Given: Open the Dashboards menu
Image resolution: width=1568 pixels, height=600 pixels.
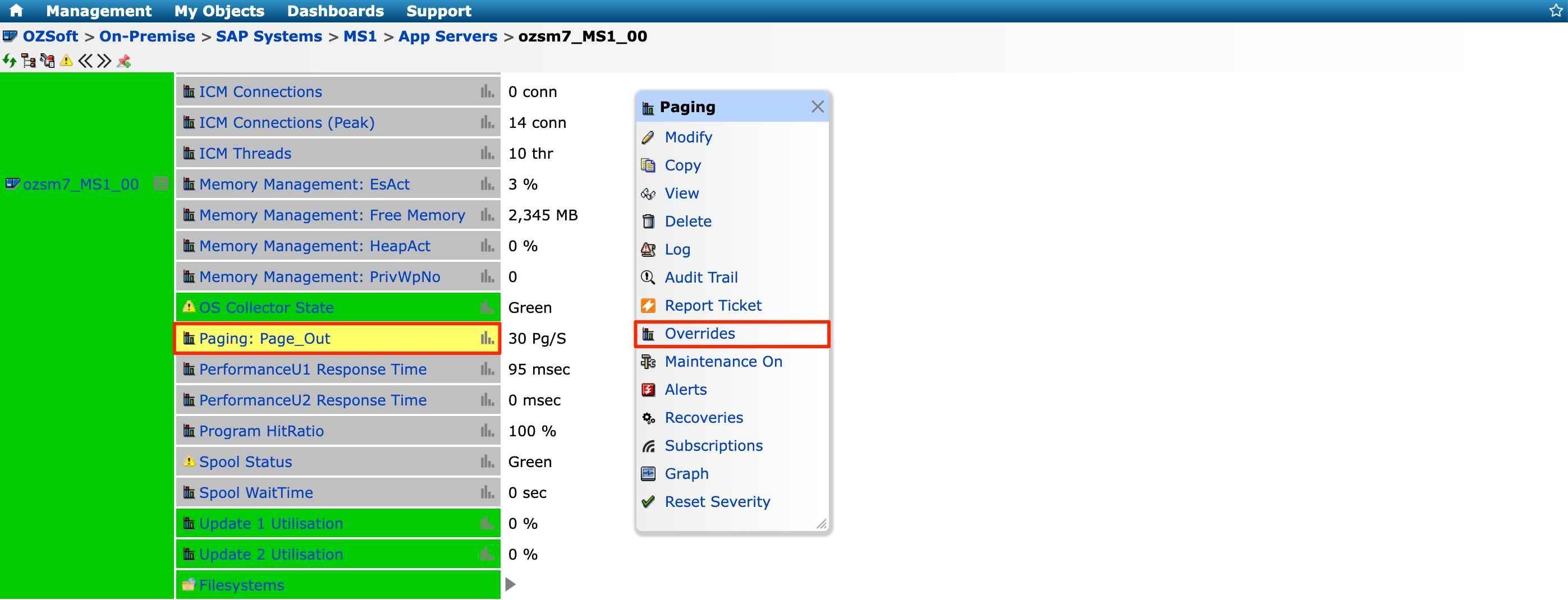Looking at the screenshot, I should 335,11.
